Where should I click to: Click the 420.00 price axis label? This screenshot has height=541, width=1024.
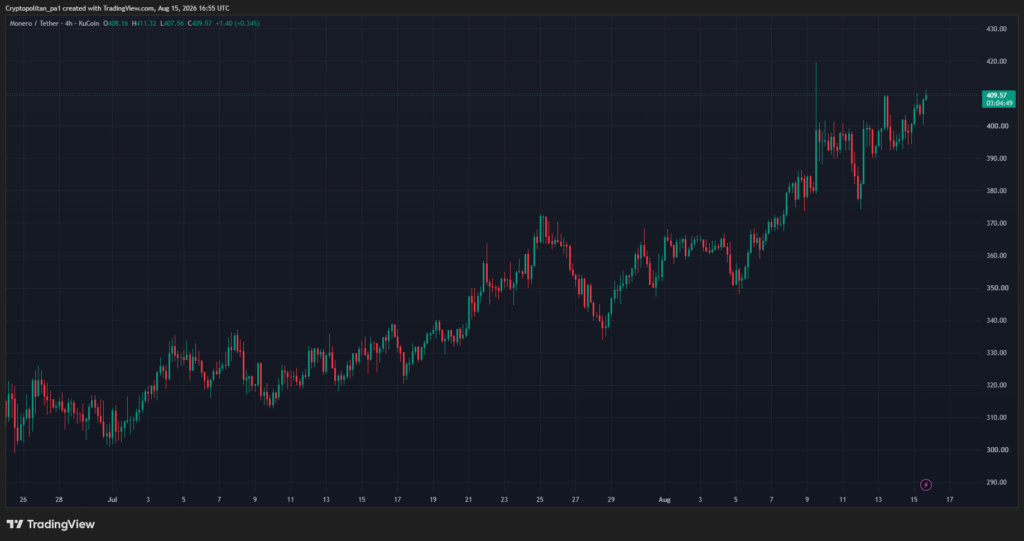pyautogui.click(x=997, y=61)
